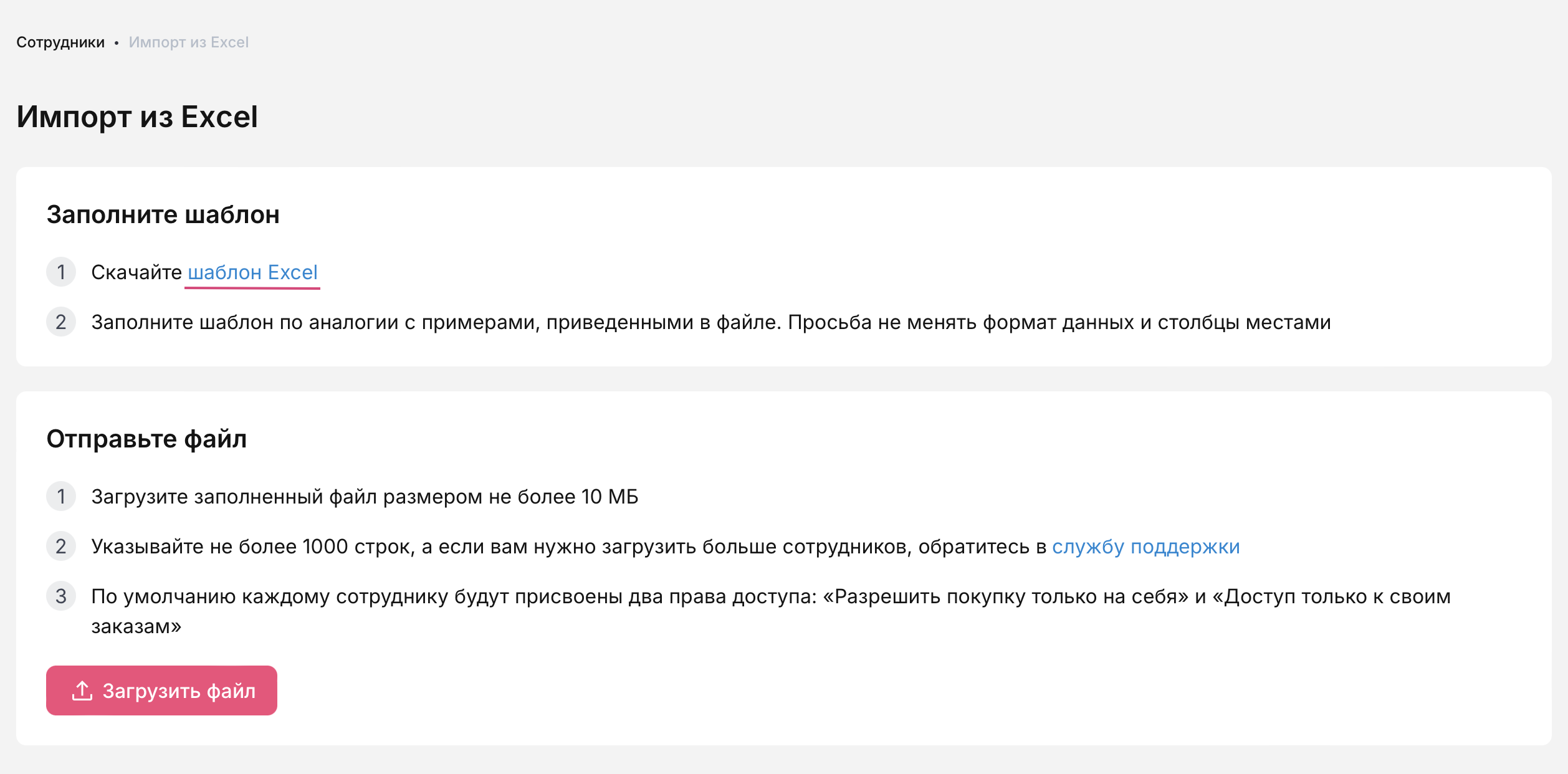The width and height of the screenshot is (1568, 774).
Task: Click the 10 МБ file size instruction
Action: (x=365, y=497)
